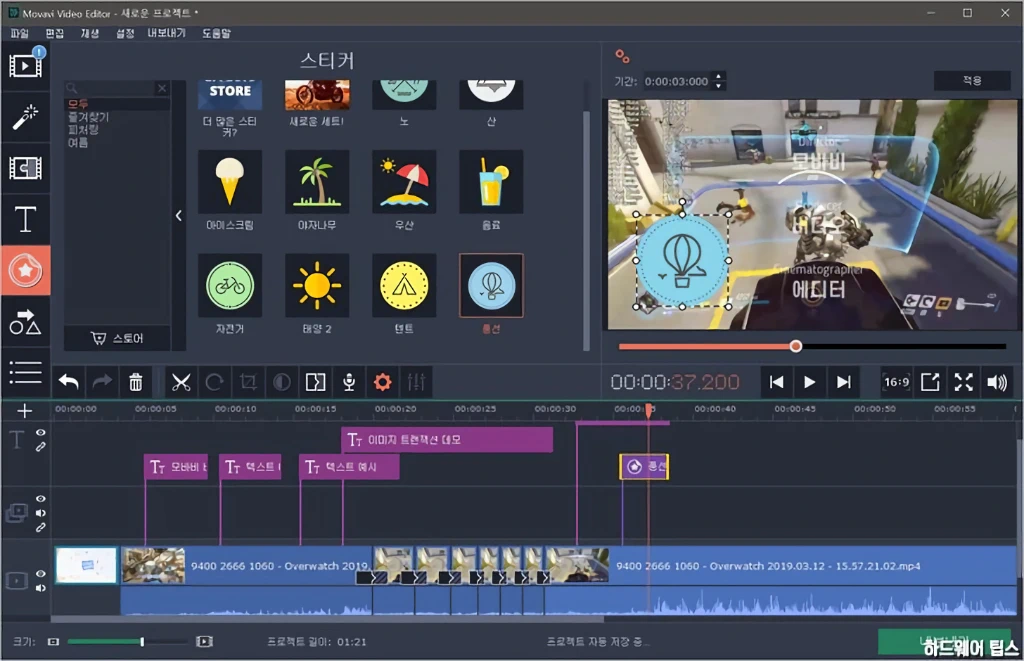Open the 재생 menu
Image resolution: width=1024 pixels, height=661 pixels.
point(89,33)
